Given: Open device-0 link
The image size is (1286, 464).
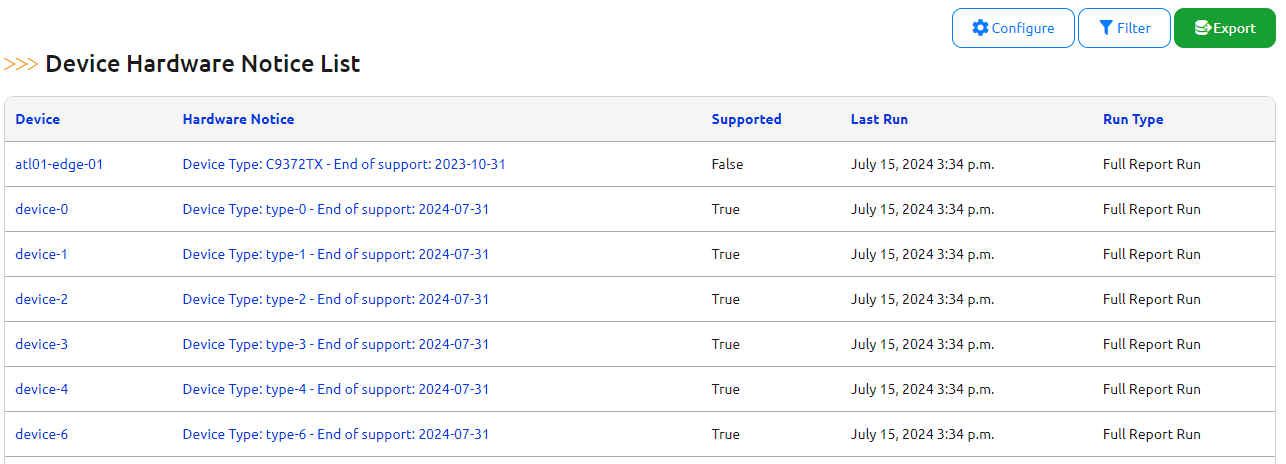Looking at the screenshot, I should coord(42,209).
